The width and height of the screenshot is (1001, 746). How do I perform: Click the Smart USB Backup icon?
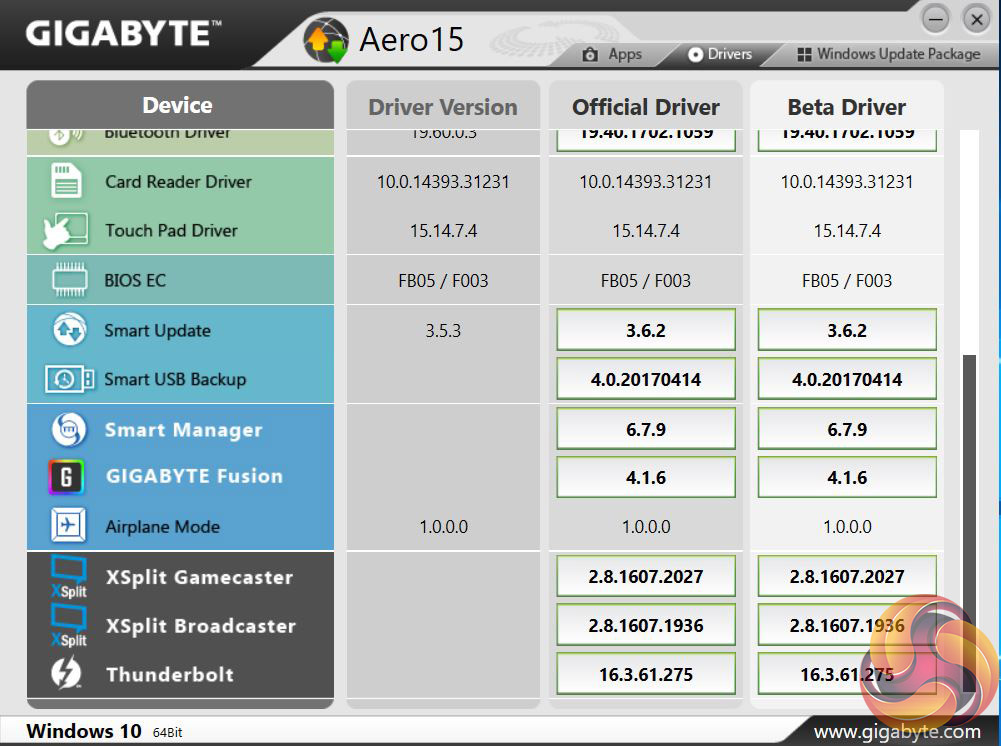pos(69,380)
